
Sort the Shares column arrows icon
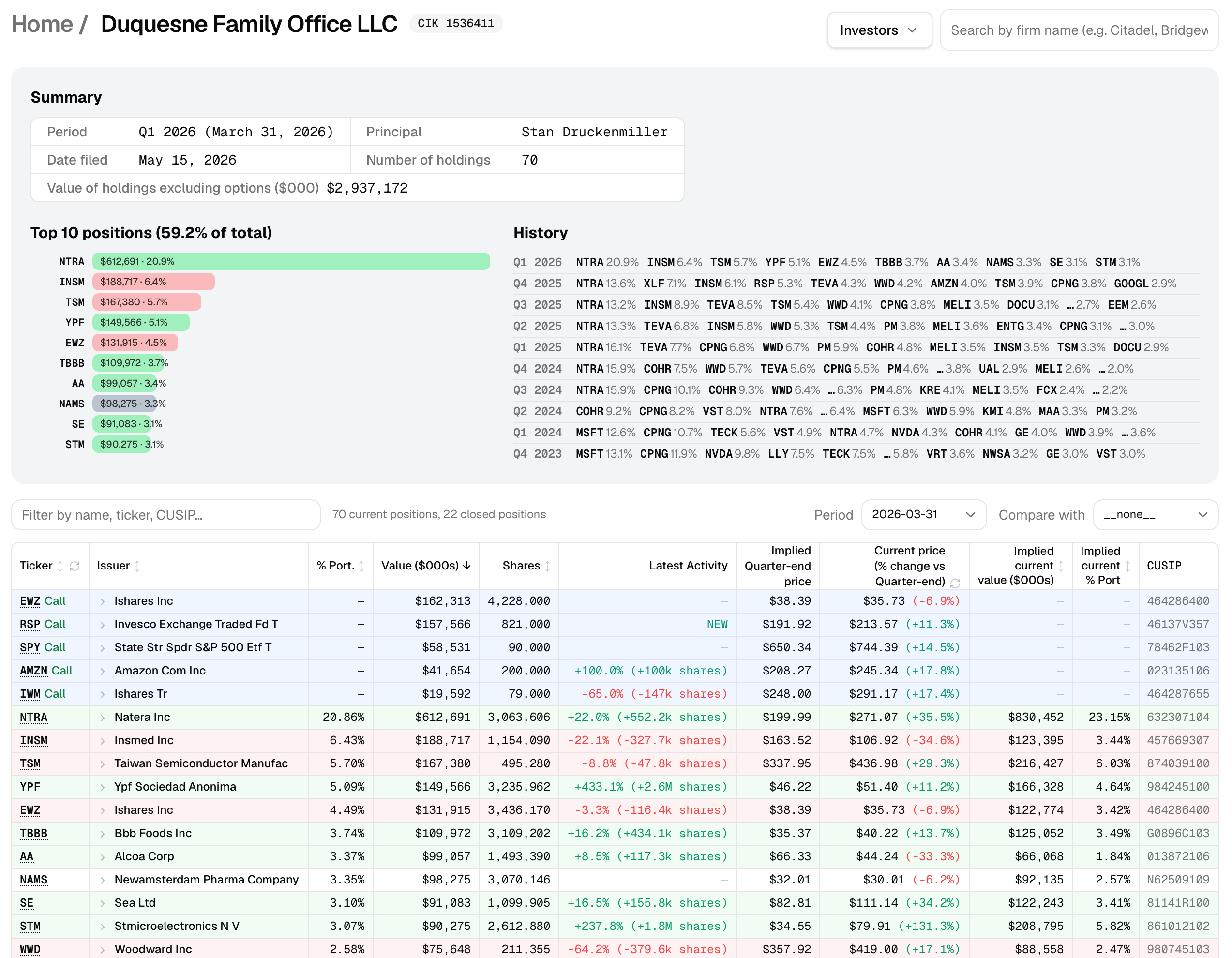pyautogui.click(x=547, y=566)
